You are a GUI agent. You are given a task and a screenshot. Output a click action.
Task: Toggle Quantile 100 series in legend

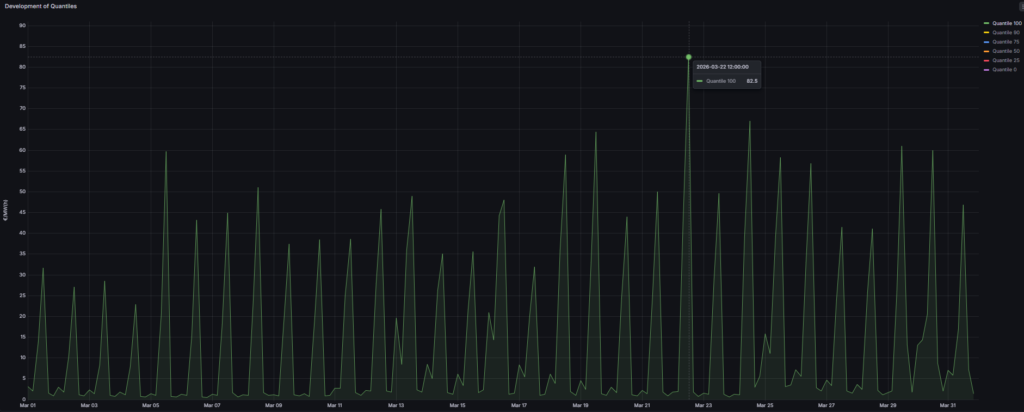pyautogui.click(x=1005, y=23)
